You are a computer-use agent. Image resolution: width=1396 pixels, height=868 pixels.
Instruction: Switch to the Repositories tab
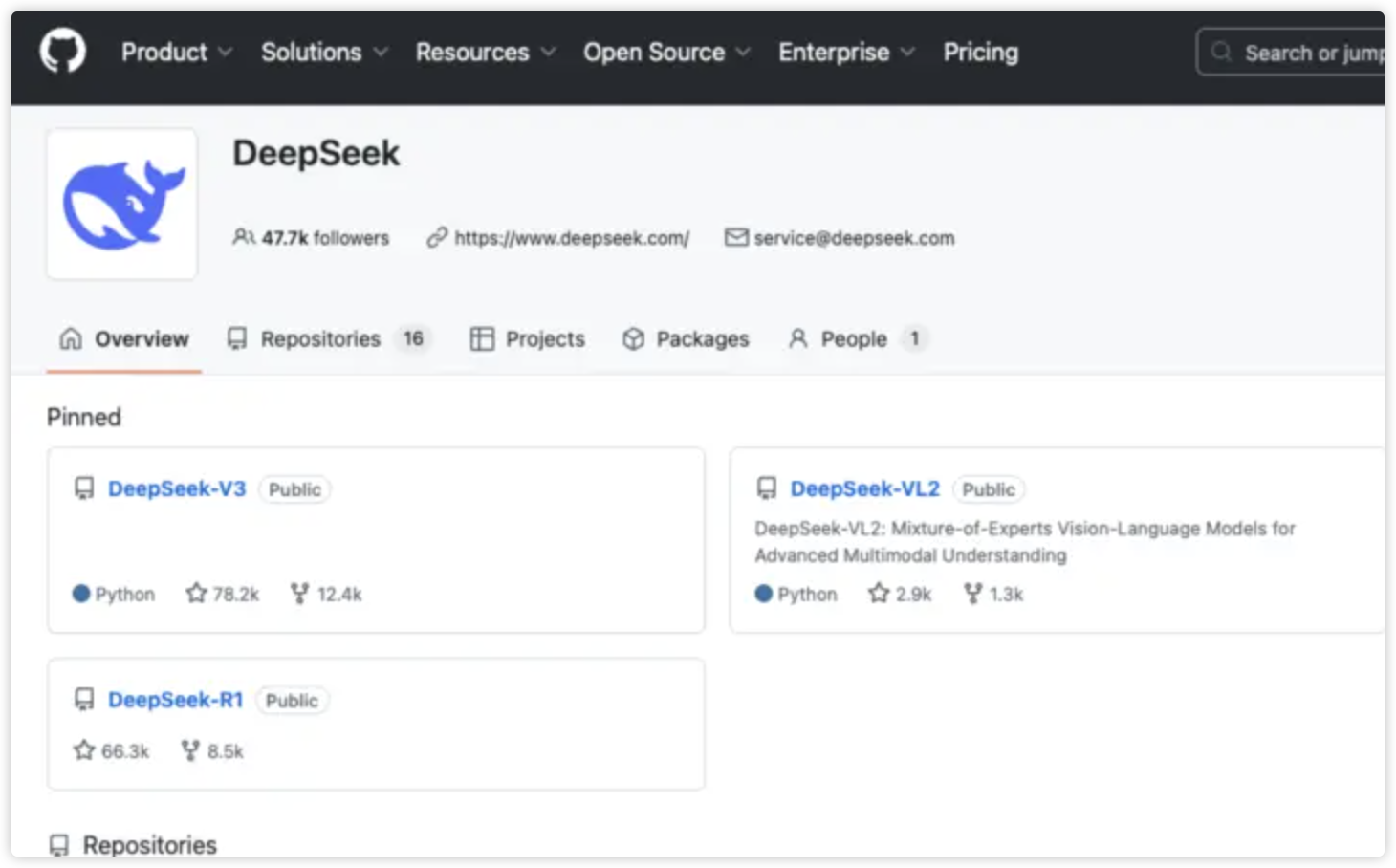pyautogui.click(x=329, y=339)
